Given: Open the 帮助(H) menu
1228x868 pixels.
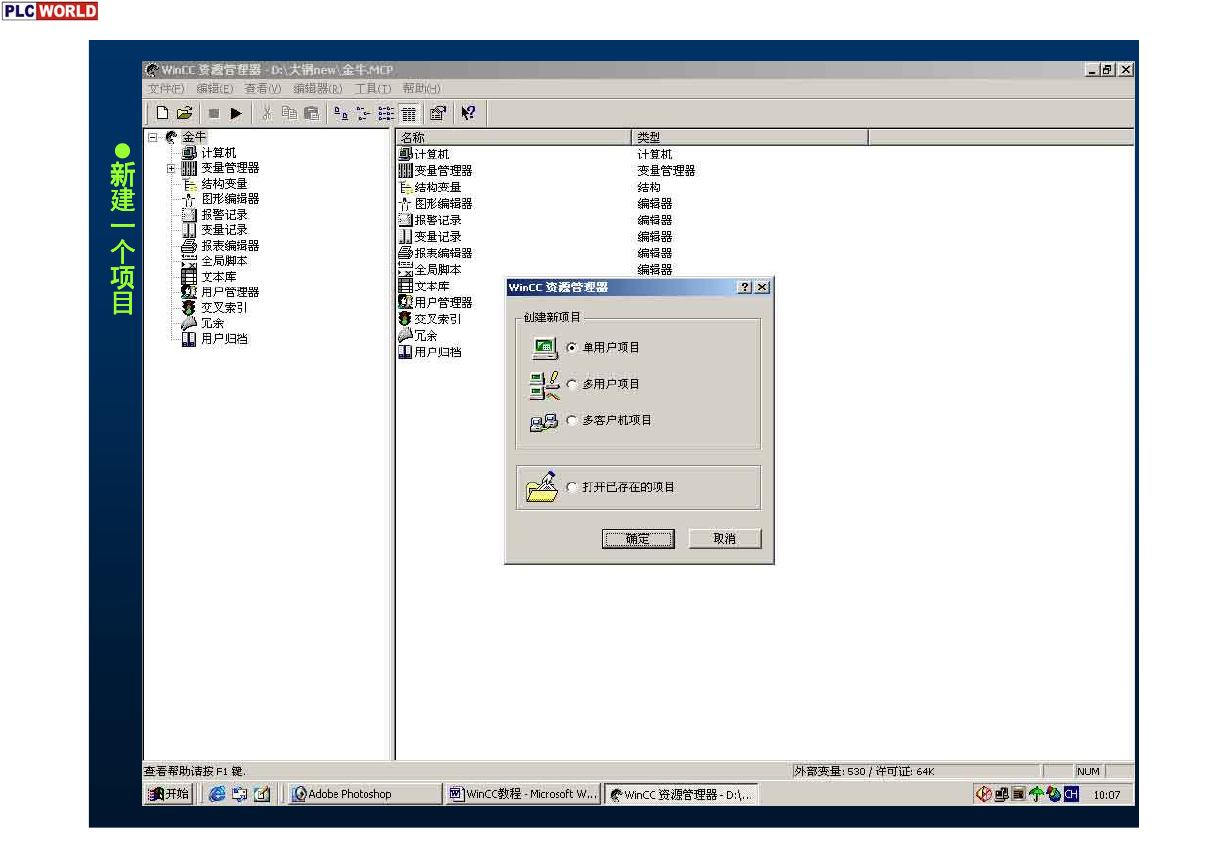Looking at the screenshot, I should (x=421, y=89).
